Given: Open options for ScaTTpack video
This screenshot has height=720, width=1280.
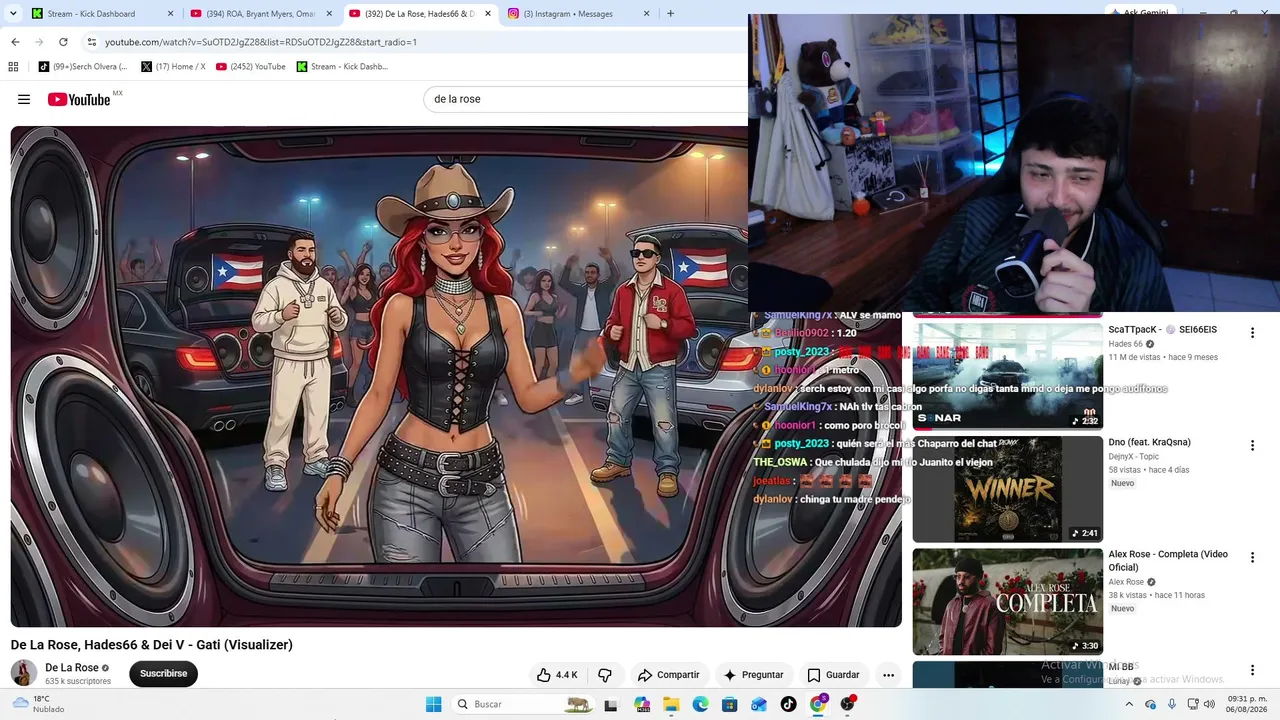Looking at the screenshot, I should point(1252,333).
